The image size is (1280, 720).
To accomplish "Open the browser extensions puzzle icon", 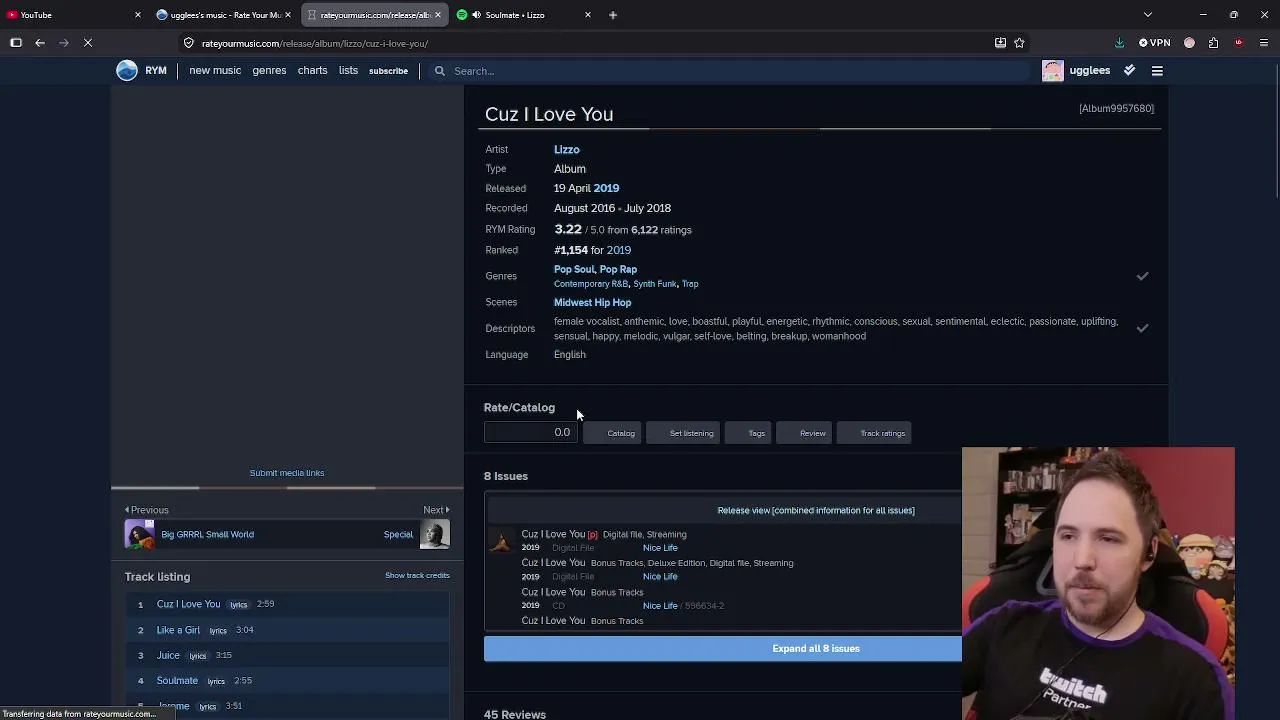I will pos(1213,43).
